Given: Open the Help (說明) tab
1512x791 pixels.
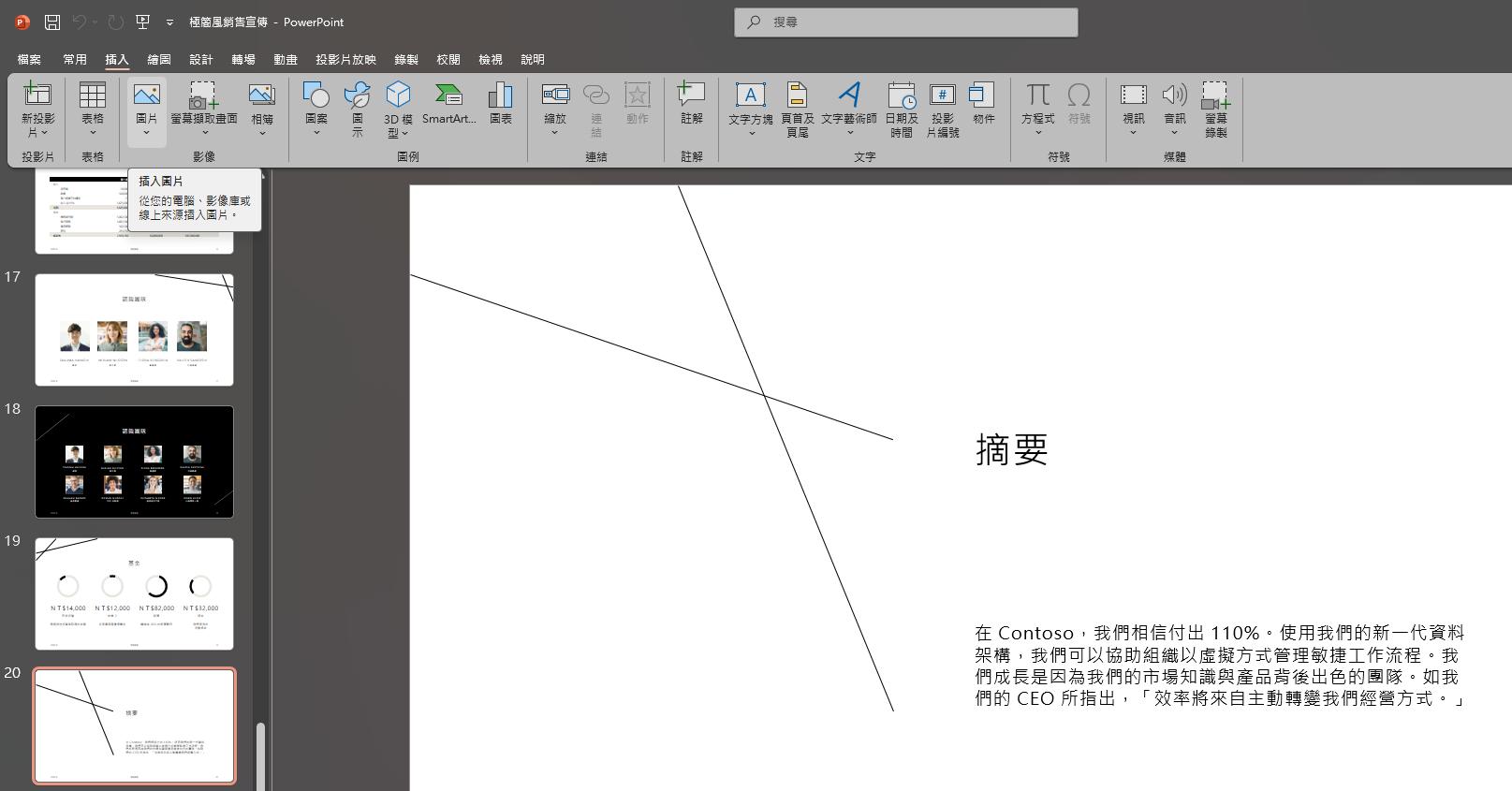Looking at the screenshot, I should tap(533, 59).
